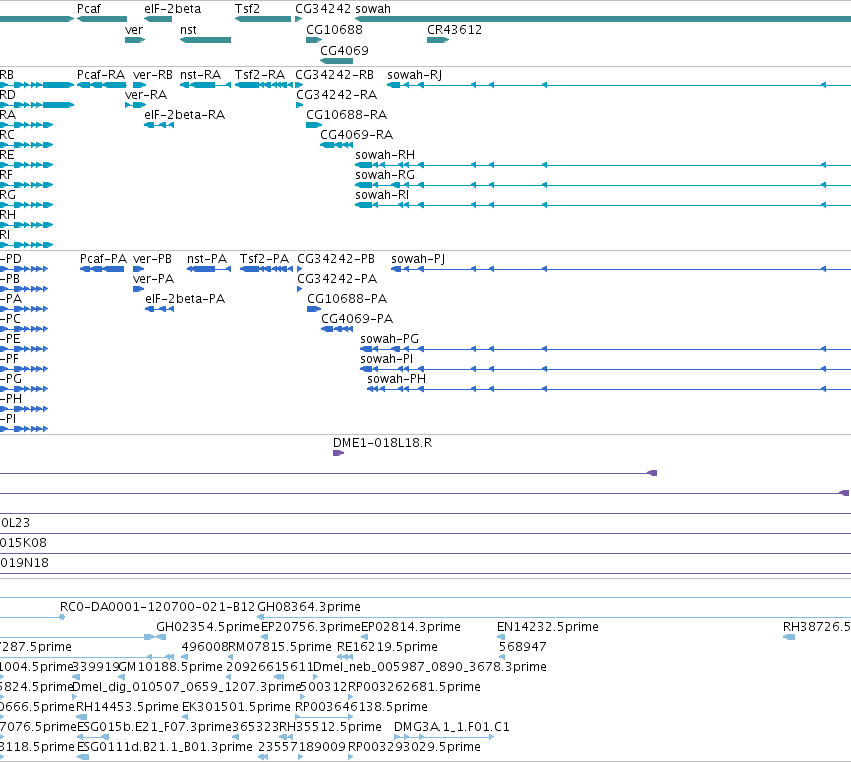The image size is (851, 762).
Task: Click the Tsf2 gene bar
Action: coord(263,19)
